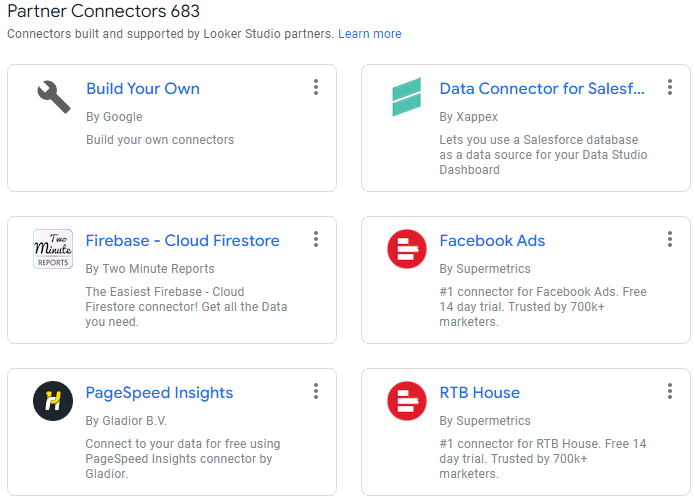Open the three-dot menu on Facebook Ads card

click(670, 239)
